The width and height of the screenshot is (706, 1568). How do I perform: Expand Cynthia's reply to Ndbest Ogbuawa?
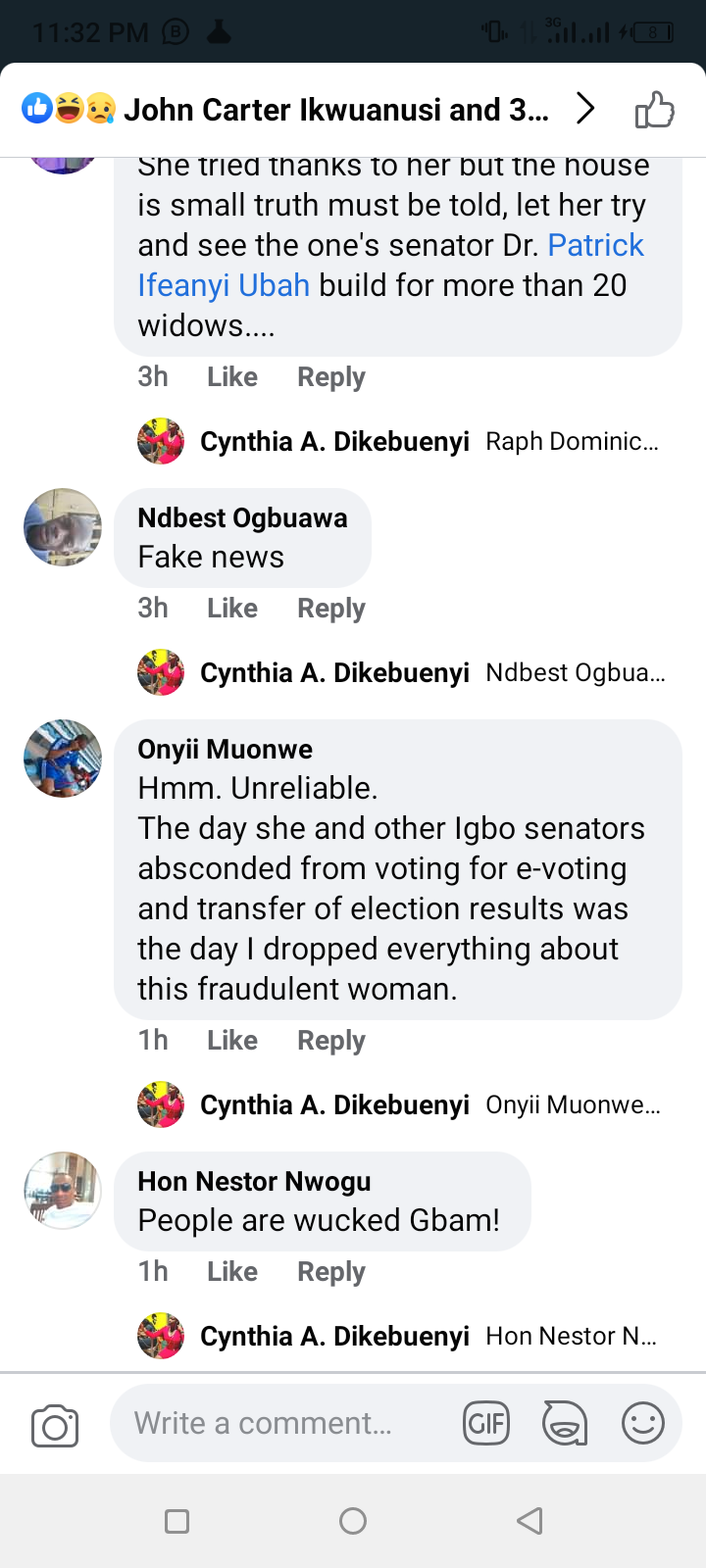402,673
